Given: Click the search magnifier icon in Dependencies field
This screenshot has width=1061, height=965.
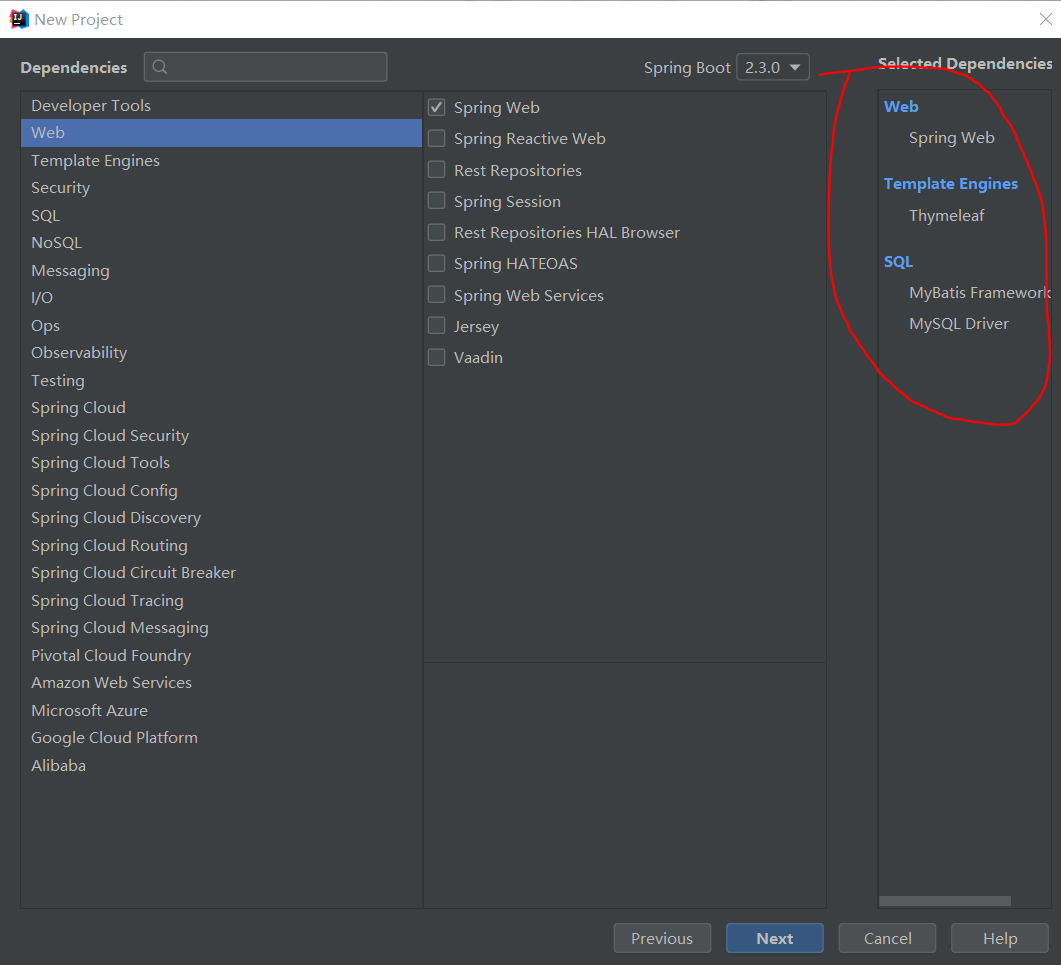Looking at the screenshot, I should click(x=160, y=66).
